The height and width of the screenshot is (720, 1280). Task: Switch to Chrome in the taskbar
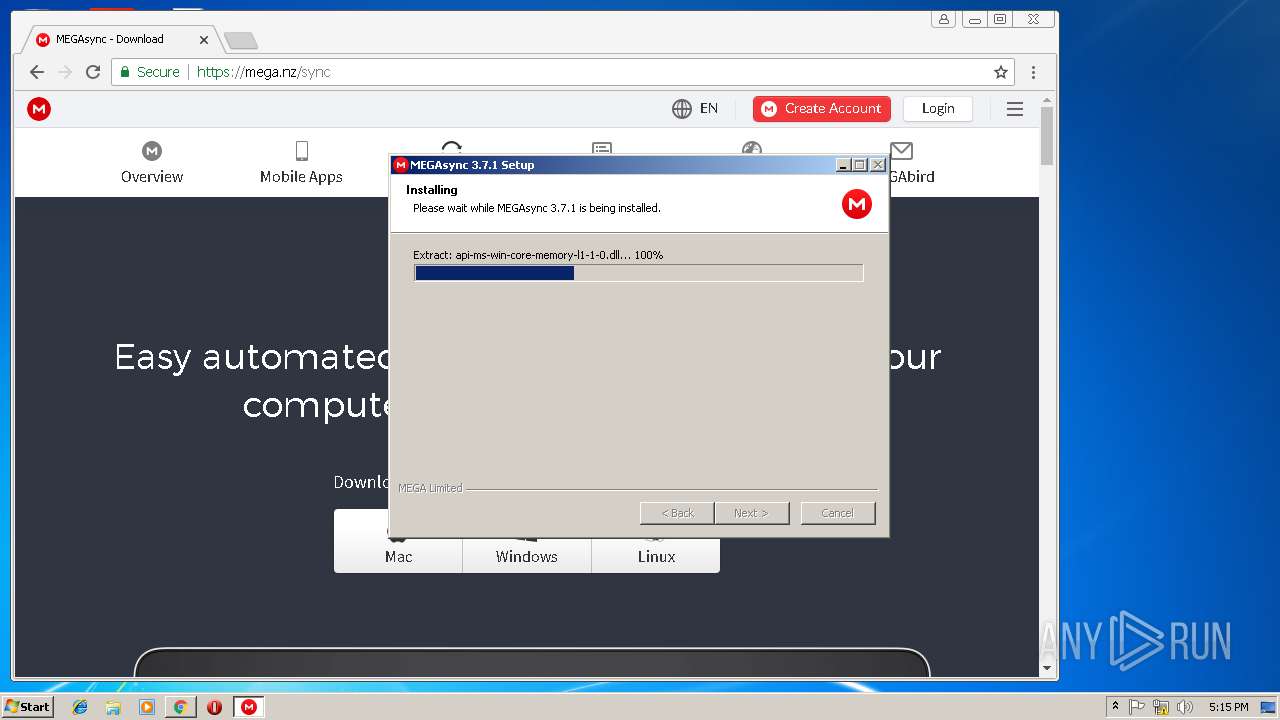pyautogui.click(x=180, y=707)
